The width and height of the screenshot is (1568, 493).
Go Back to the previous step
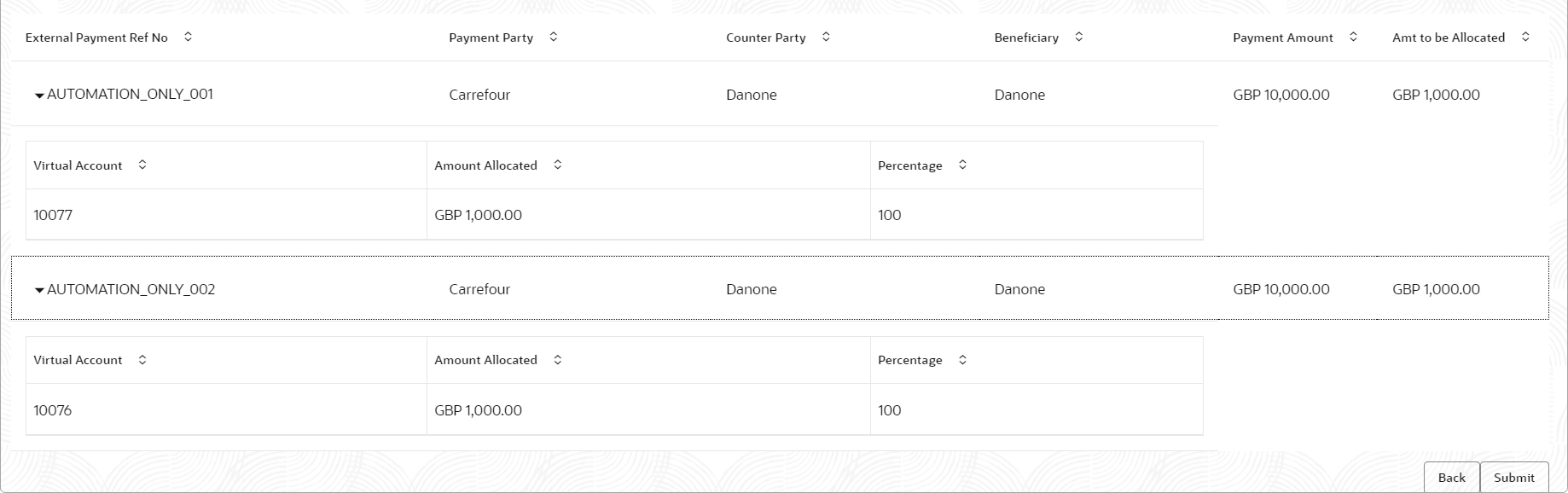[1451, 478]
